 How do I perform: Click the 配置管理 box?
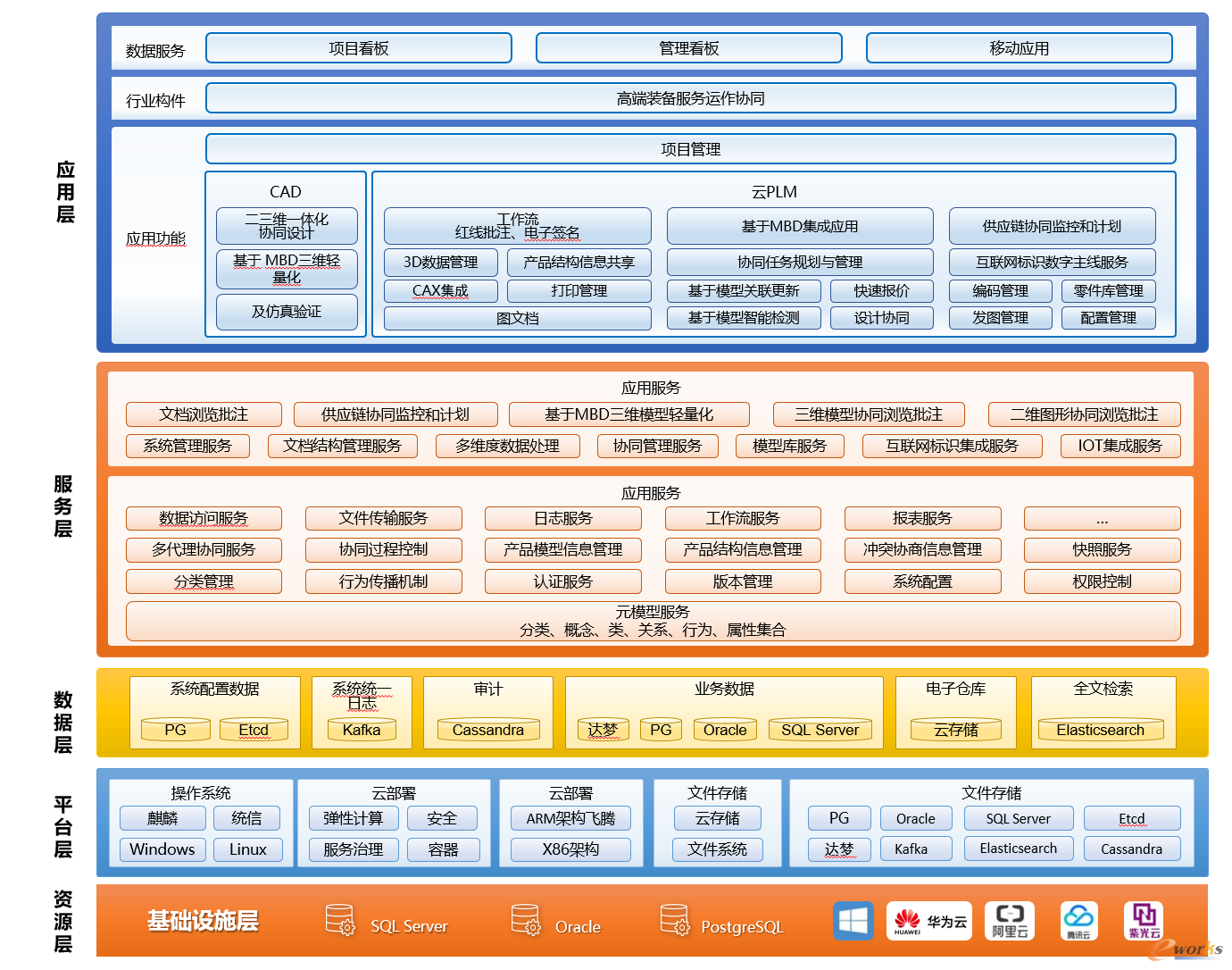click(x=1109, y=318)
